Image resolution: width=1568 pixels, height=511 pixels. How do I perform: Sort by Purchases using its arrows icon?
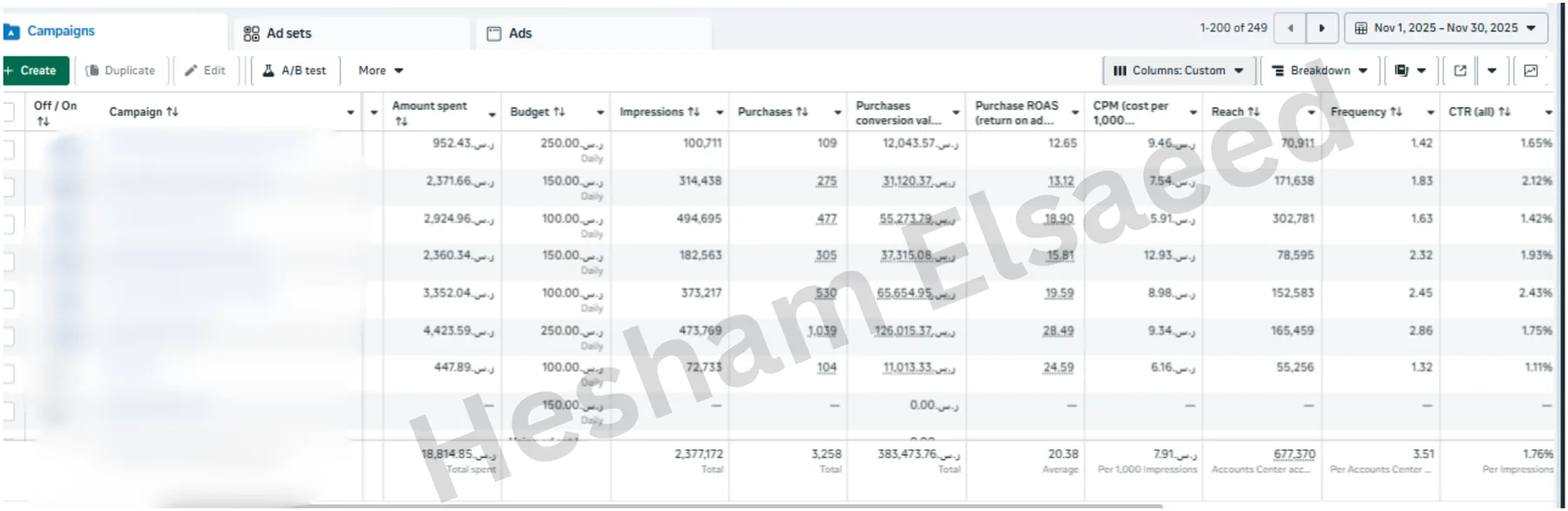point(802,112)
